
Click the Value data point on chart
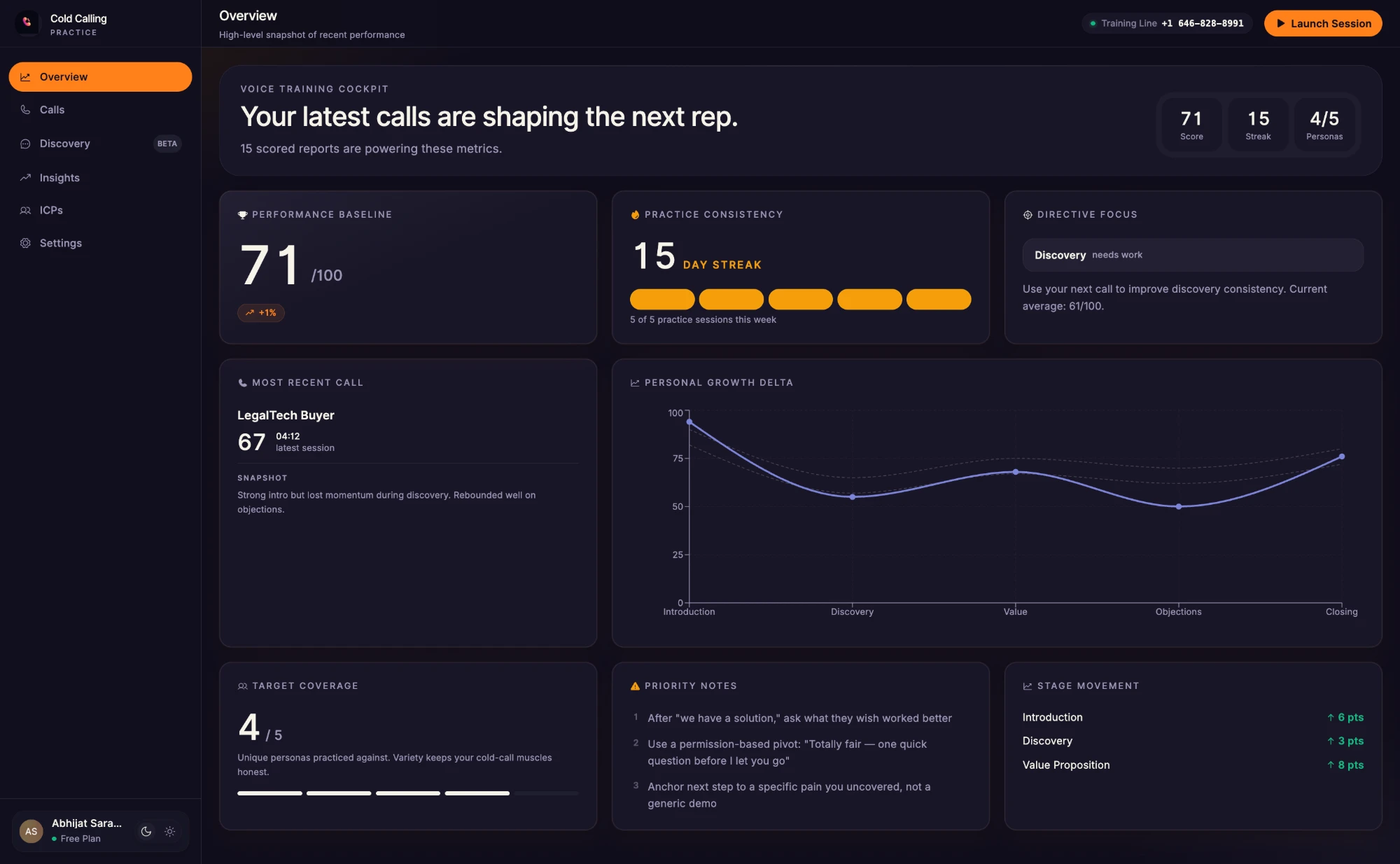click(x=1016, y=472)
